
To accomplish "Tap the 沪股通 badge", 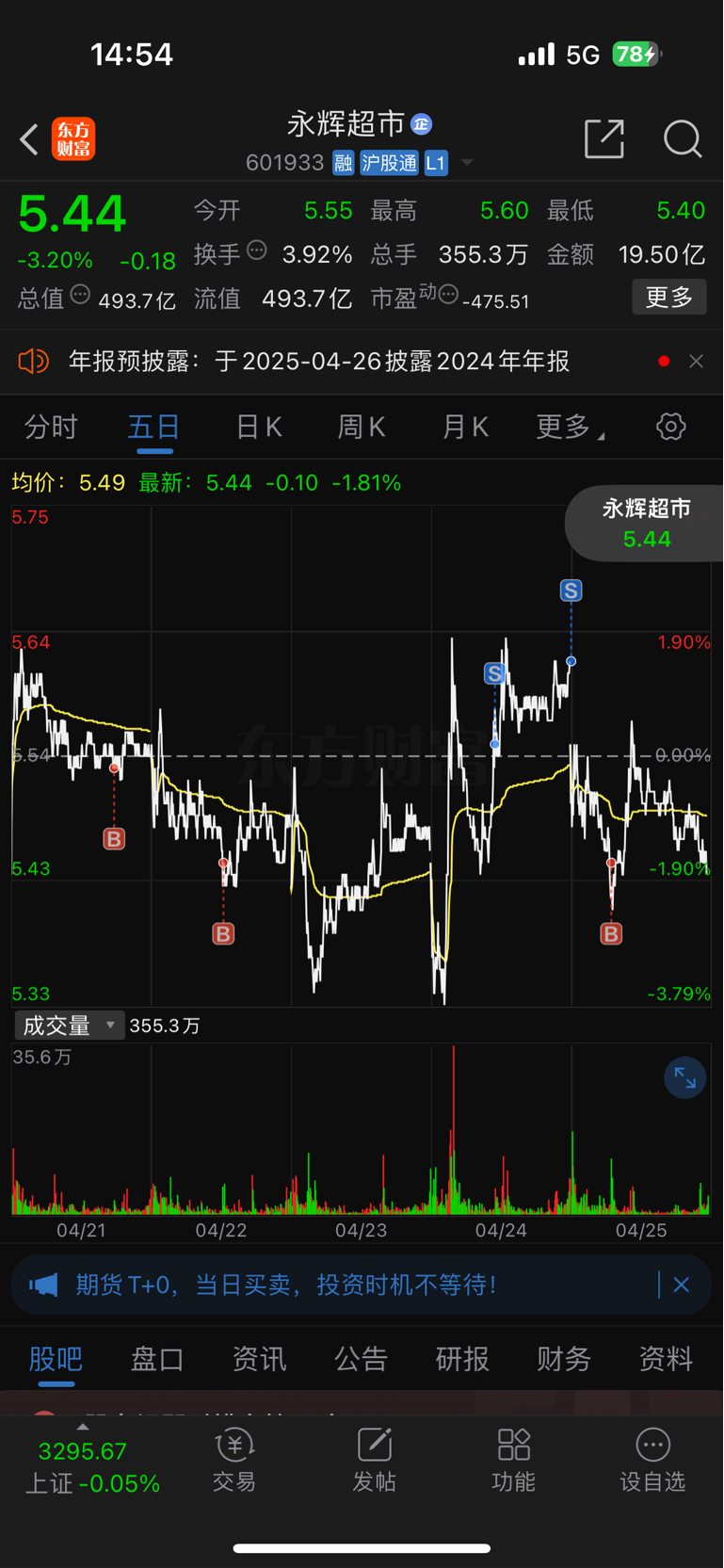I will coord(389,163).
